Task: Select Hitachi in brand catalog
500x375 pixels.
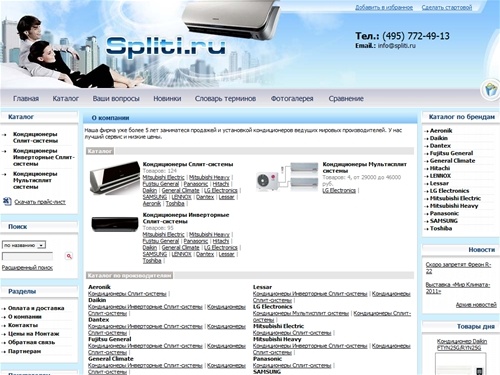Action: [440, 168]
